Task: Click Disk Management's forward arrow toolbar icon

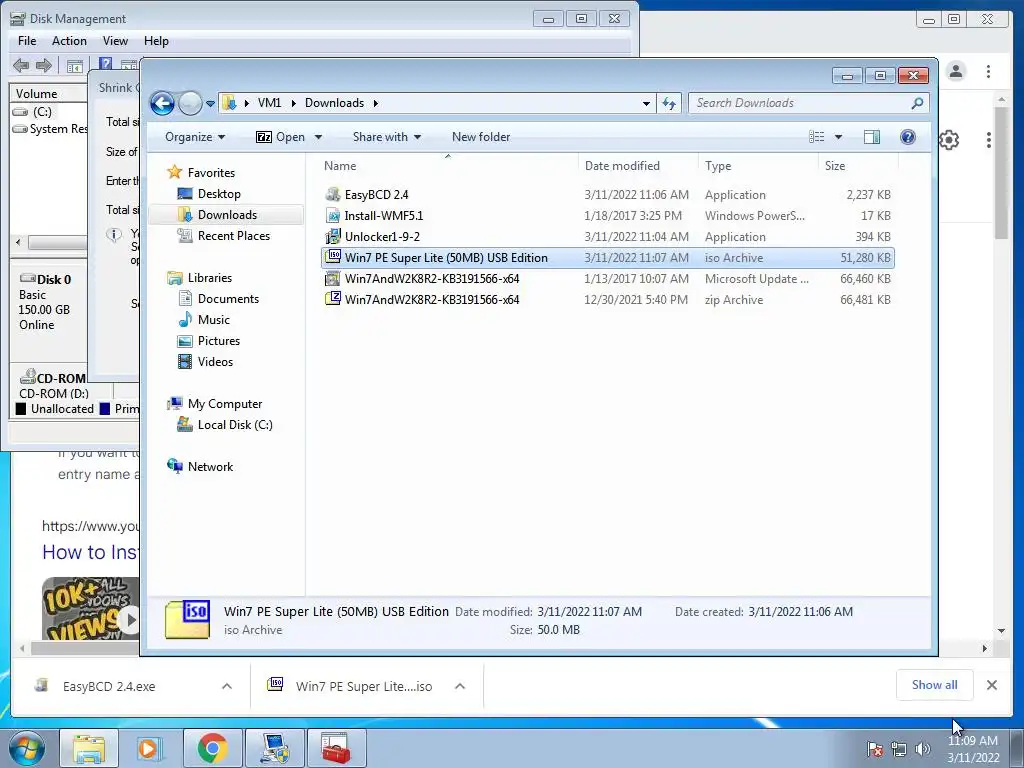Action: click(x=44, y=65)
